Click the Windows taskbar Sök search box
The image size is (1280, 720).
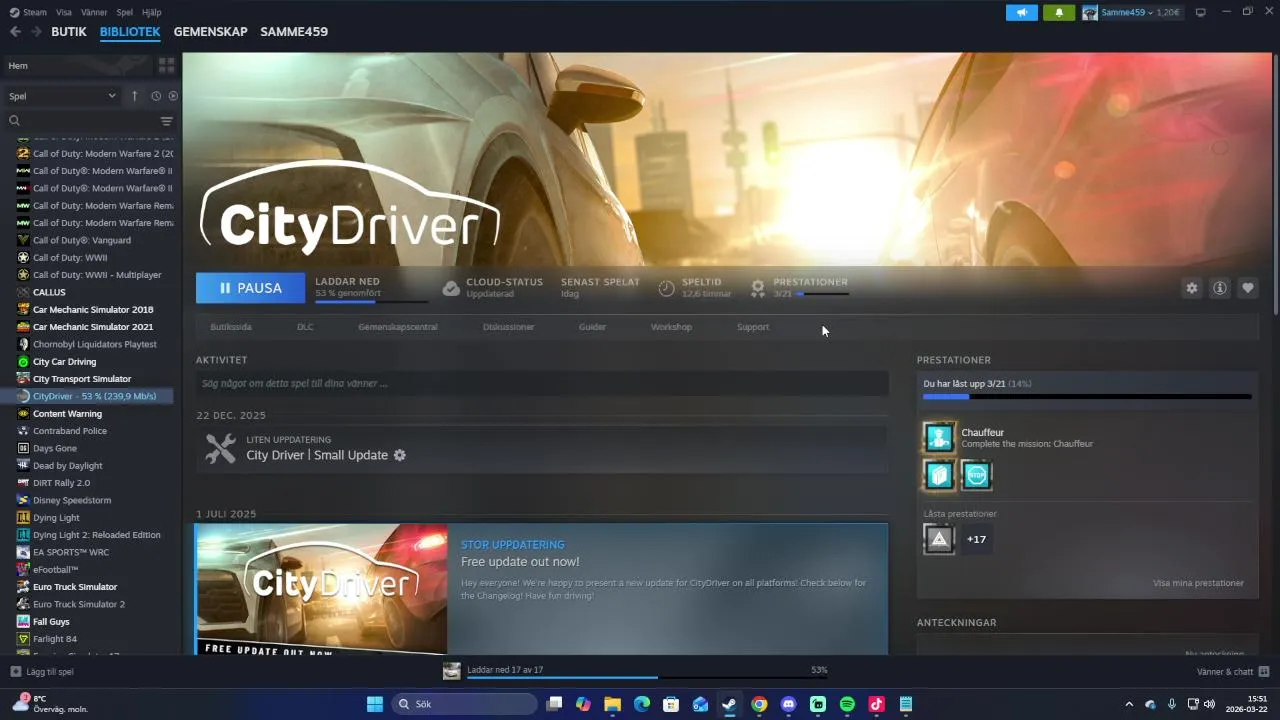[464, 704]
